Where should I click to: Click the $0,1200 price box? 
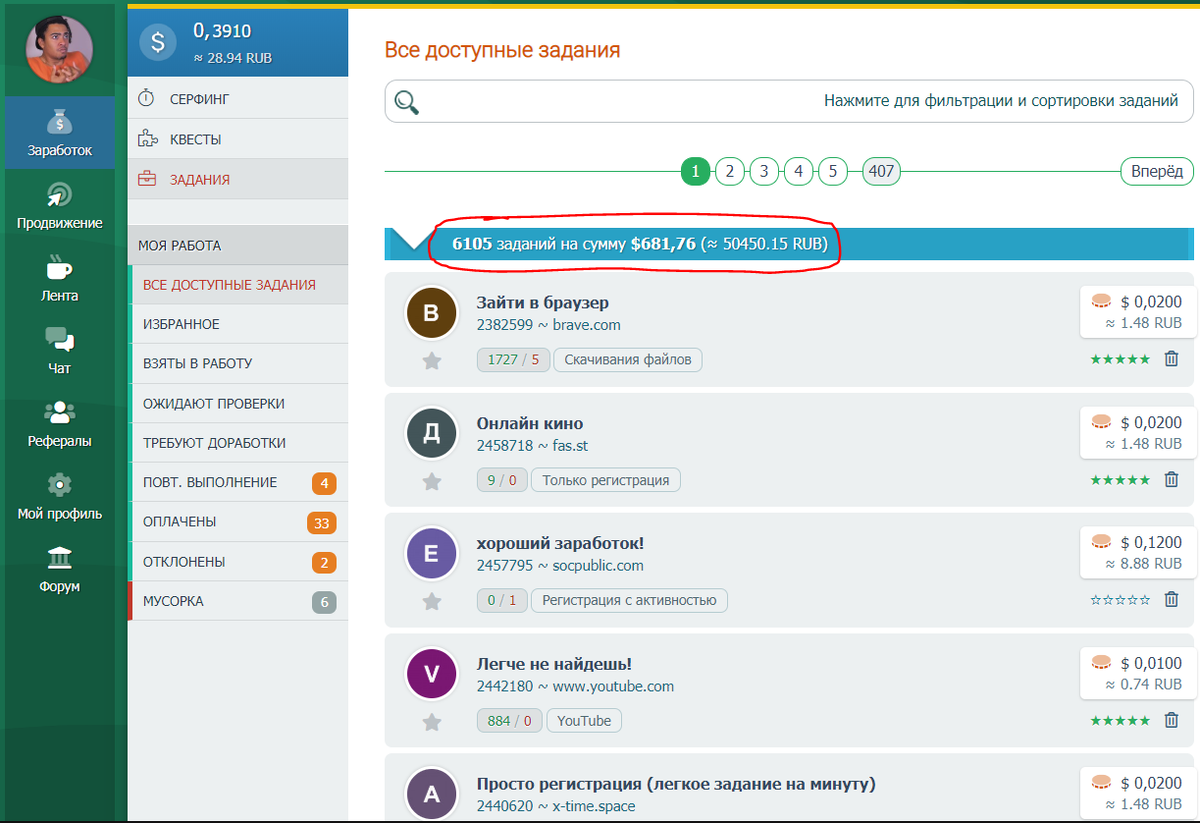1137,553
